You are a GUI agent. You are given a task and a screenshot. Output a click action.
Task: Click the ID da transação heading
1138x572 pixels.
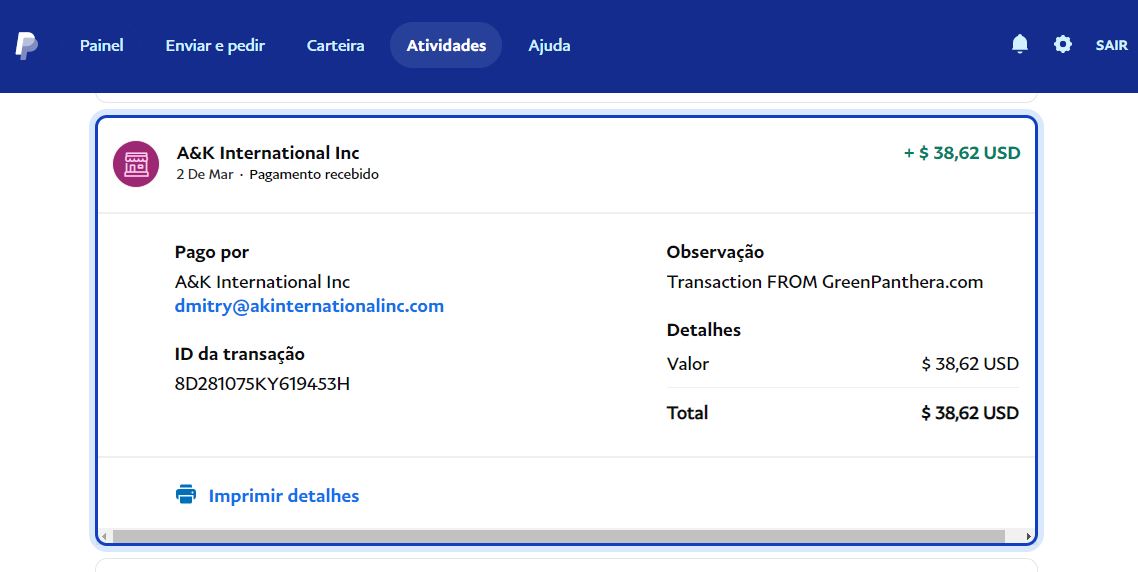[240, 354]
